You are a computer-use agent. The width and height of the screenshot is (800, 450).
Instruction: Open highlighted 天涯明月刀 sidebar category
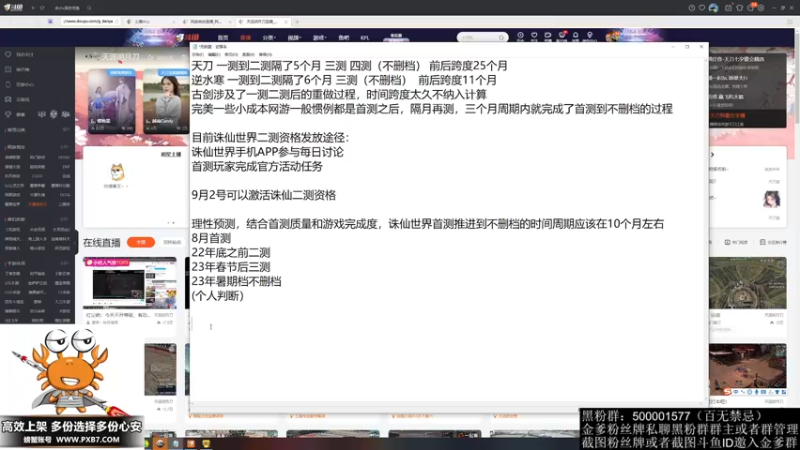pyautogui.click(x=37, y=204)
